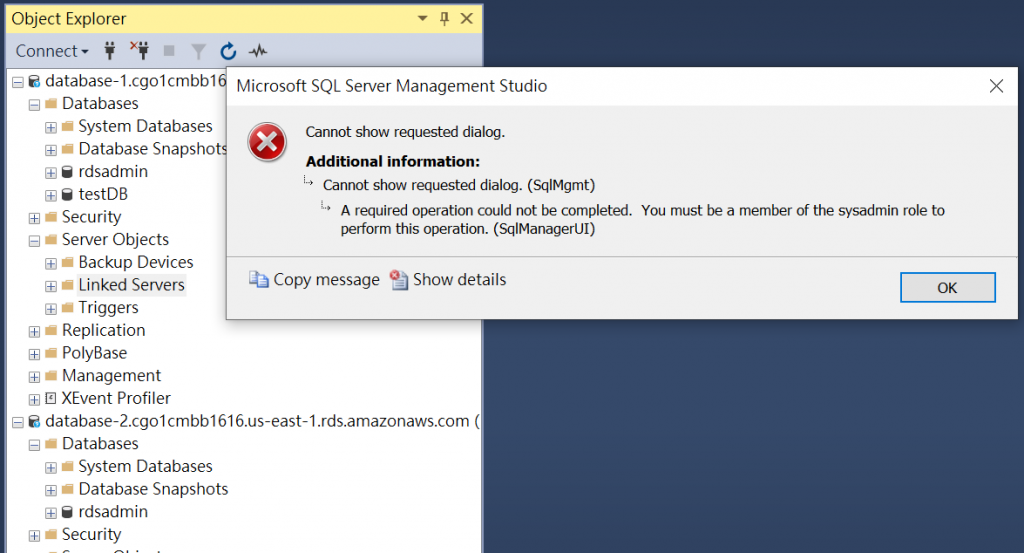The width and height of the screenshot is (1024, 553).
Task: Expand the Linked Servers node
Action: tap(51, 285)
